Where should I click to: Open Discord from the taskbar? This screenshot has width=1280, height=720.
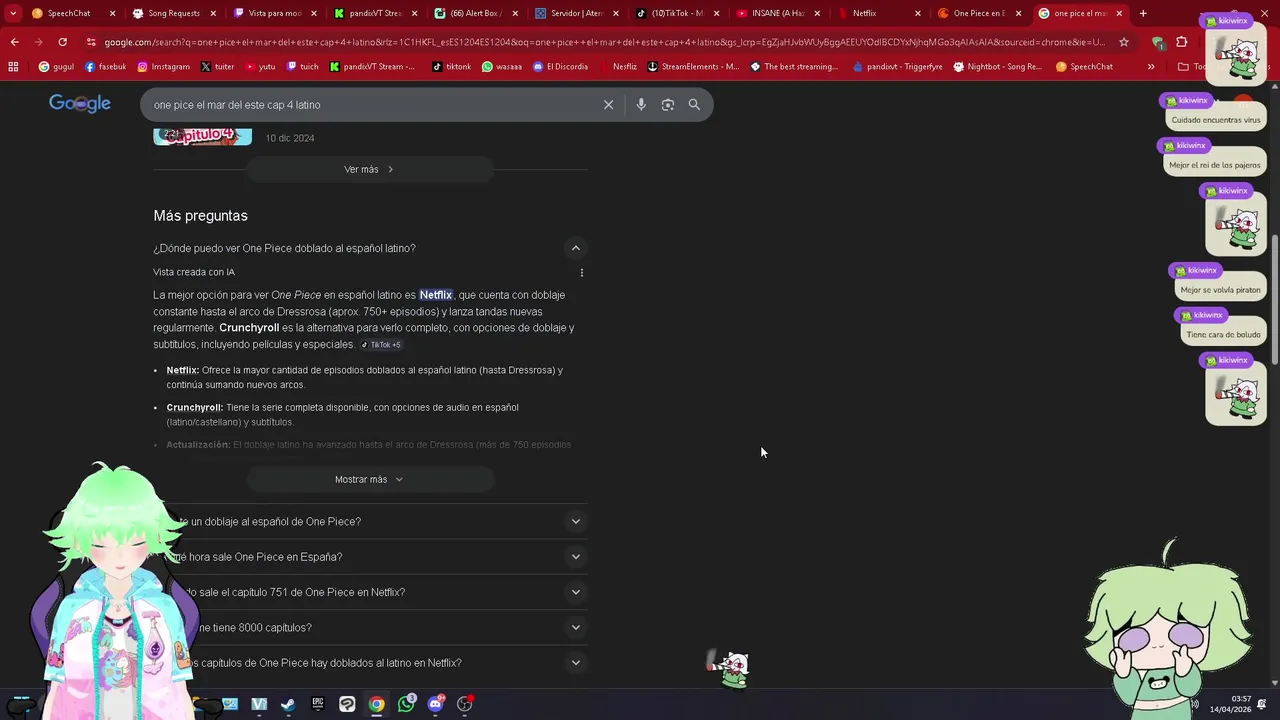pyautogui.click(x=435, y=704)
